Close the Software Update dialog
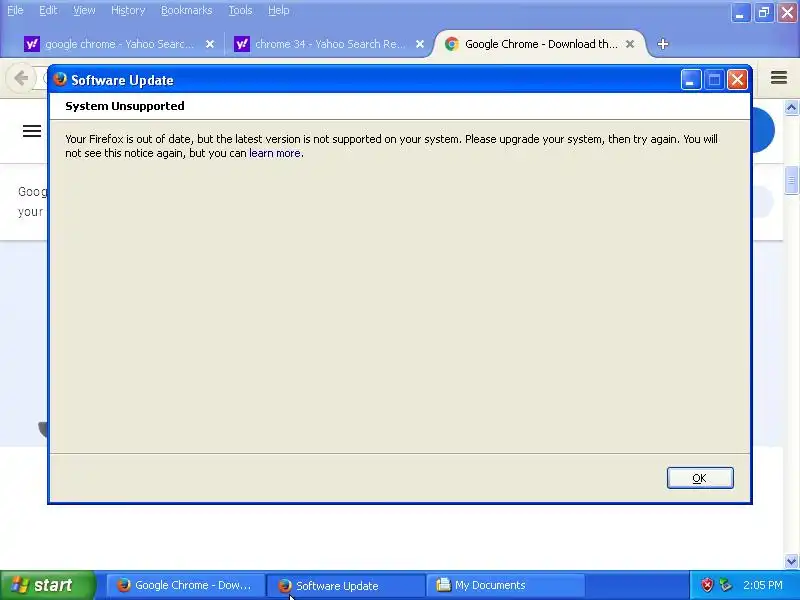The width and height of the screenshot is (800, 600). pos(737,80)
